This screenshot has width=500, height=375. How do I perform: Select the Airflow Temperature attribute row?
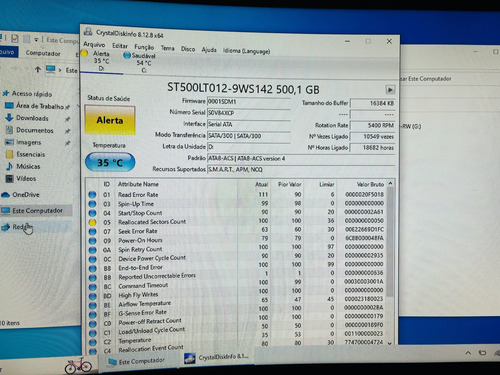tap(238, 304)
